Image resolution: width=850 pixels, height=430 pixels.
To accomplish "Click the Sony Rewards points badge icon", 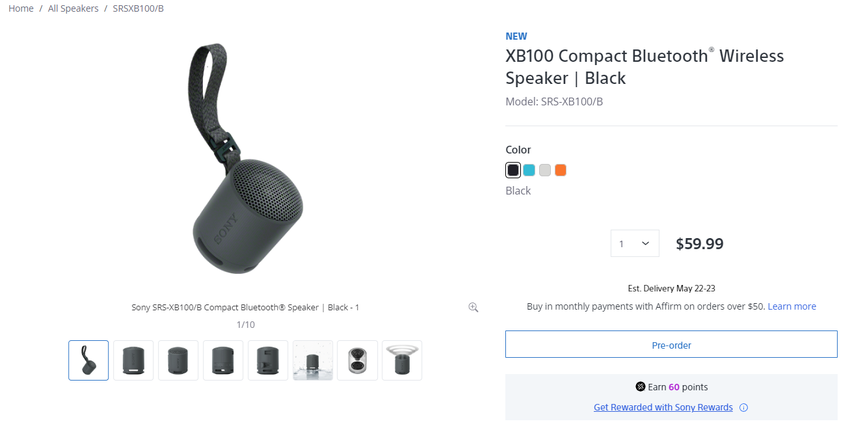I will point(640,387).
